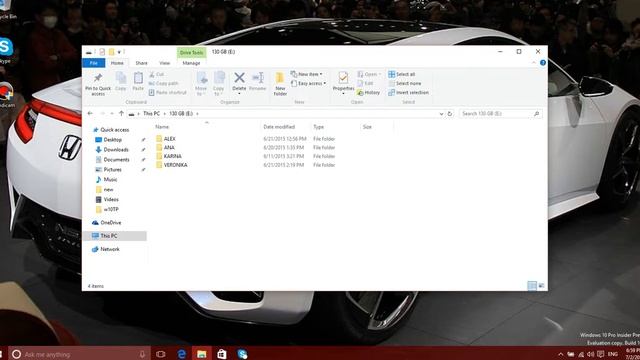Expand the Open dropdown in ribbon
The width and height of the screenshot is (640, 360).
(369, 74)
